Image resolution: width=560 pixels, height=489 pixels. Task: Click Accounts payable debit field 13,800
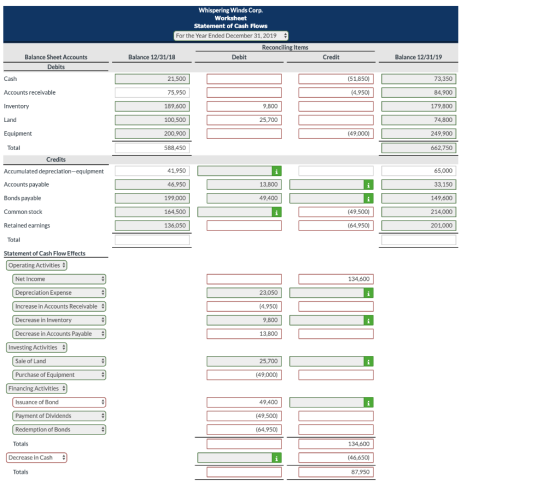point(244,185)
